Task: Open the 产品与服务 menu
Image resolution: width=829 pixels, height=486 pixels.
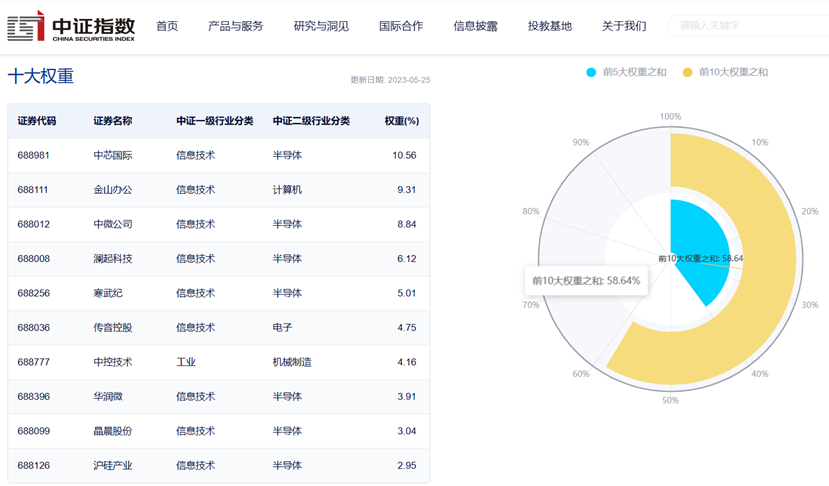Action: [235, 26]
